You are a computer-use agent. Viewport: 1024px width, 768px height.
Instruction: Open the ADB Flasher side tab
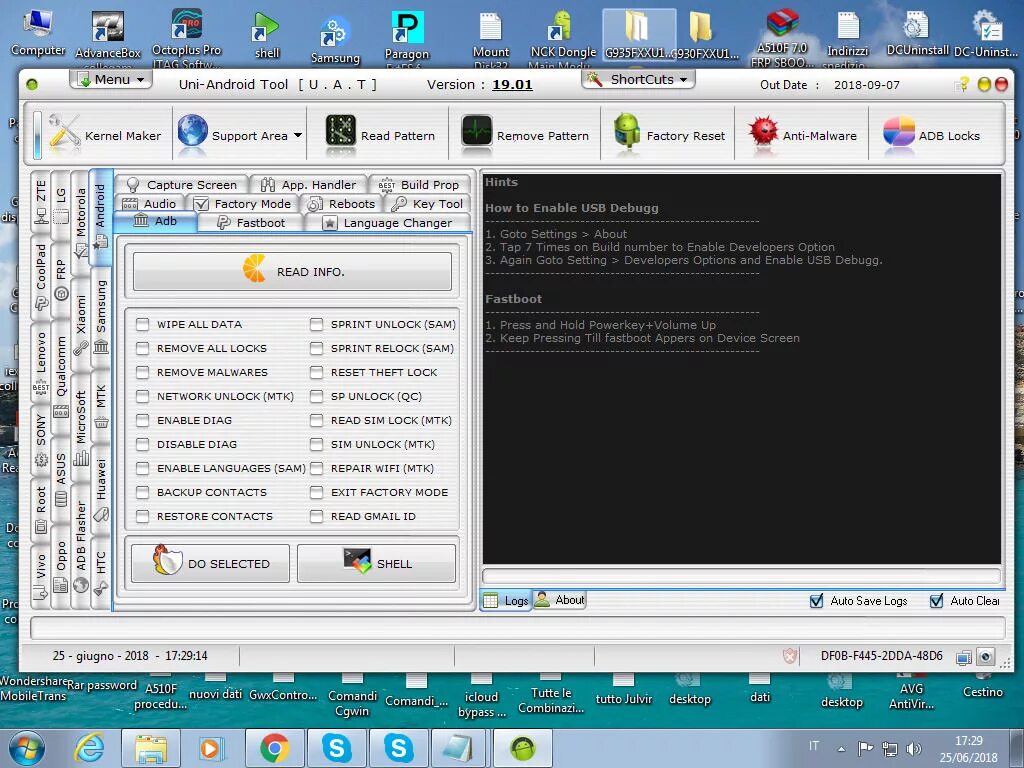tap(80, 547)
